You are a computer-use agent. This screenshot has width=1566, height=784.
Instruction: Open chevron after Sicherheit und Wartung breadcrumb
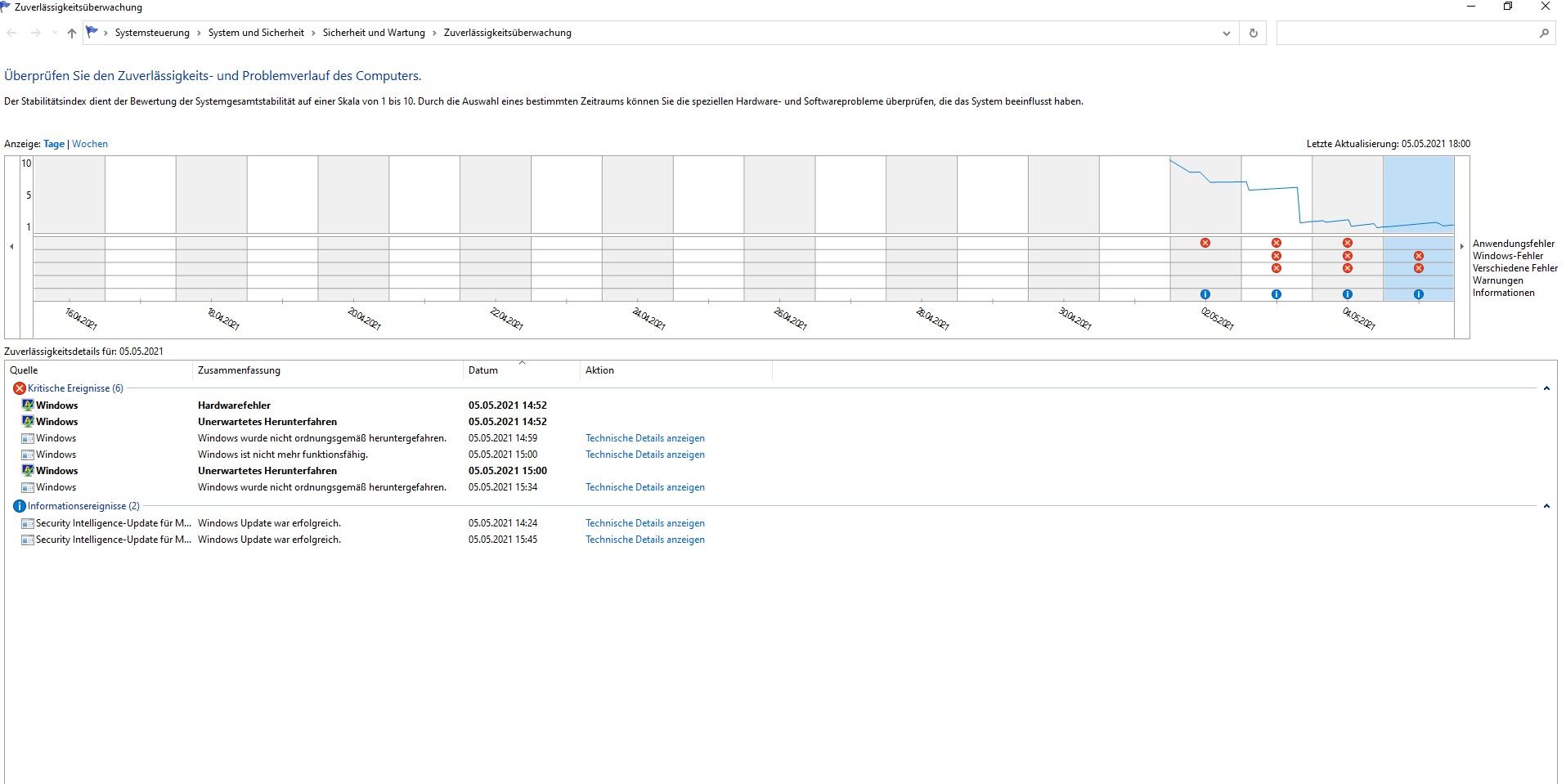[434, 33]
